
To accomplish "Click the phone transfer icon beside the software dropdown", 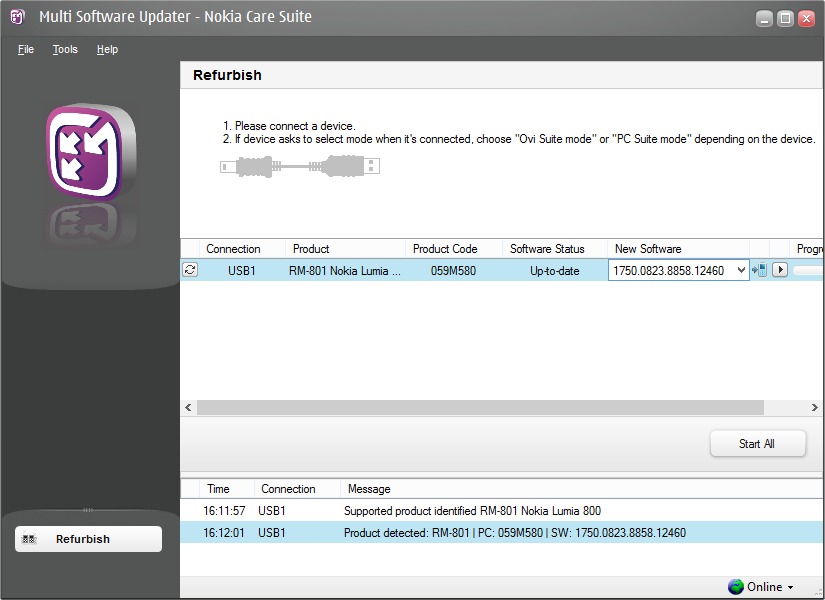I will point(759,270).
